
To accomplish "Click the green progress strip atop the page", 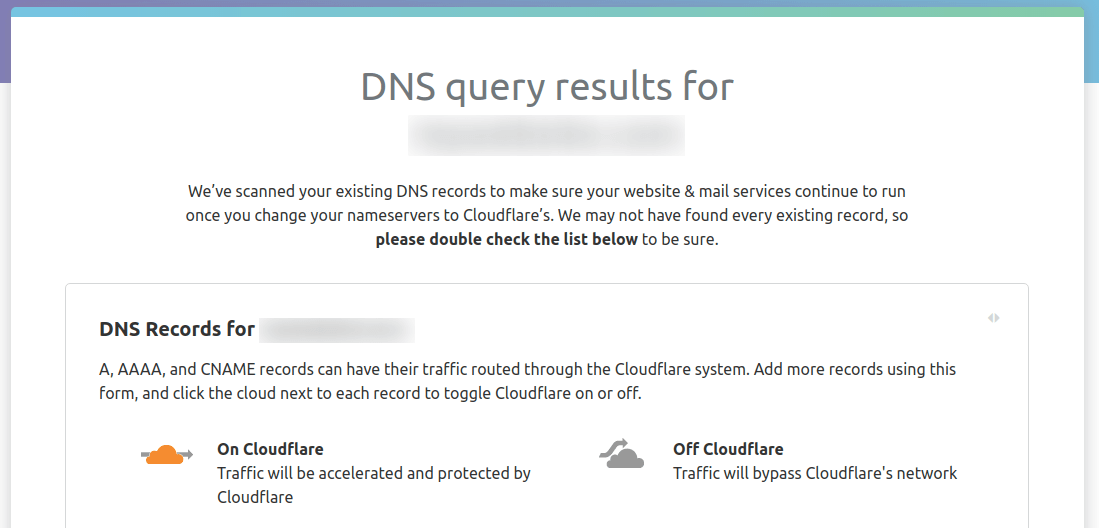I will [x=547, y=12].
